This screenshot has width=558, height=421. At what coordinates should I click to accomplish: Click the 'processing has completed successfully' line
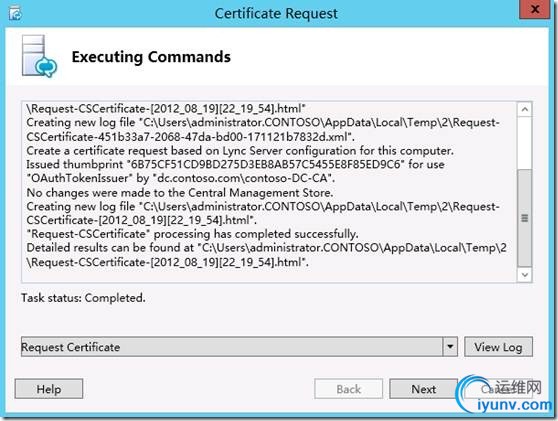point(193,234)
